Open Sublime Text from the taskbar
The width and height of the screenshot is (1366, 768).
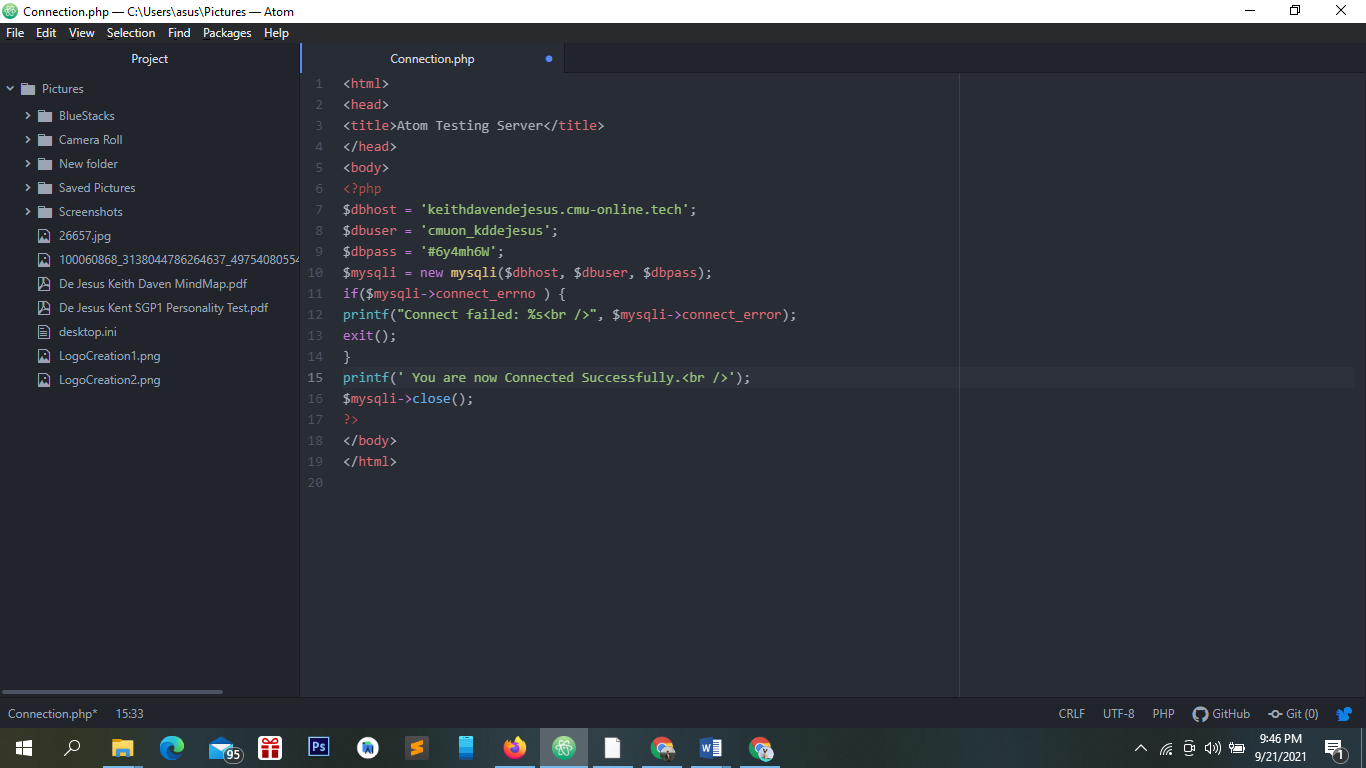417,747
